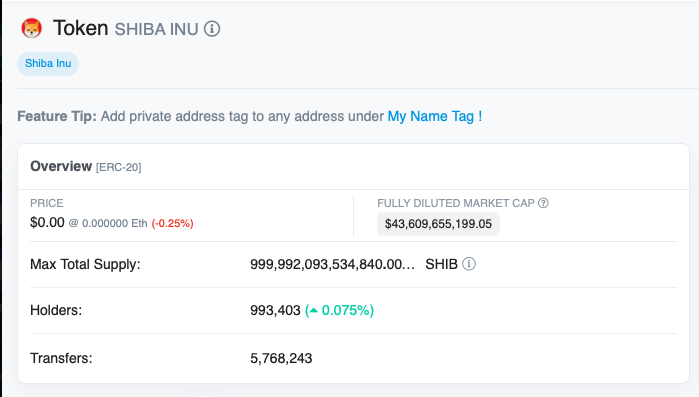Click the $0.00 price value
Image resolution: width=699 pixels, height=397 pixels.
(47, 222)
